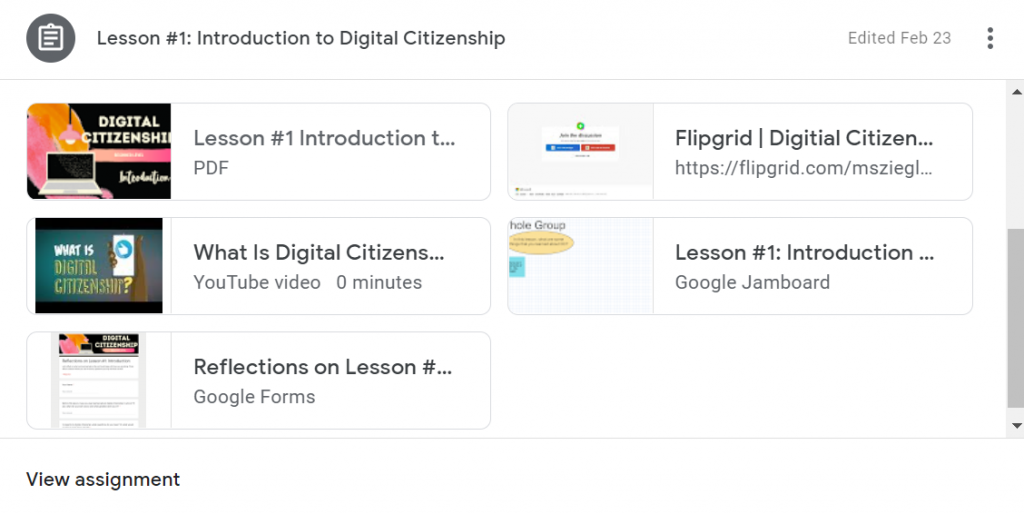Screen dimensions: 1024x514
Task: Follow the flipgrid.com URL text
Action: (803, 168)
